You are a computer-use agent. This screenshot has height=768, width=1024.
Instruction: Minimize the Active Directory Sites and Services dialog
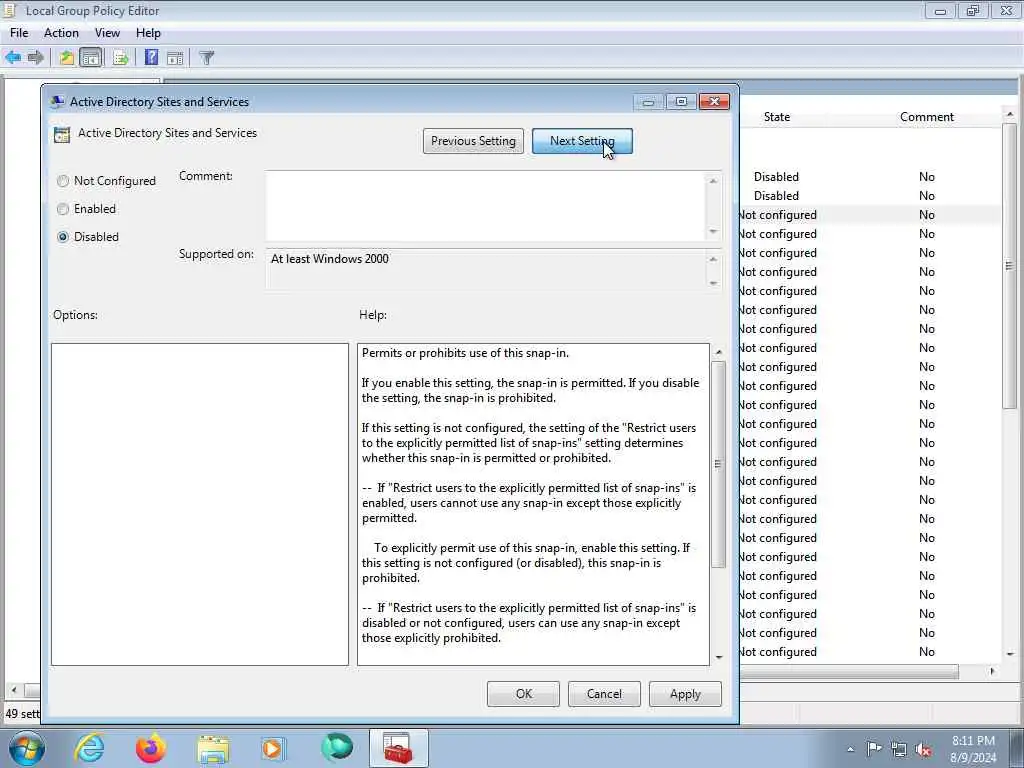pos(648,102)
